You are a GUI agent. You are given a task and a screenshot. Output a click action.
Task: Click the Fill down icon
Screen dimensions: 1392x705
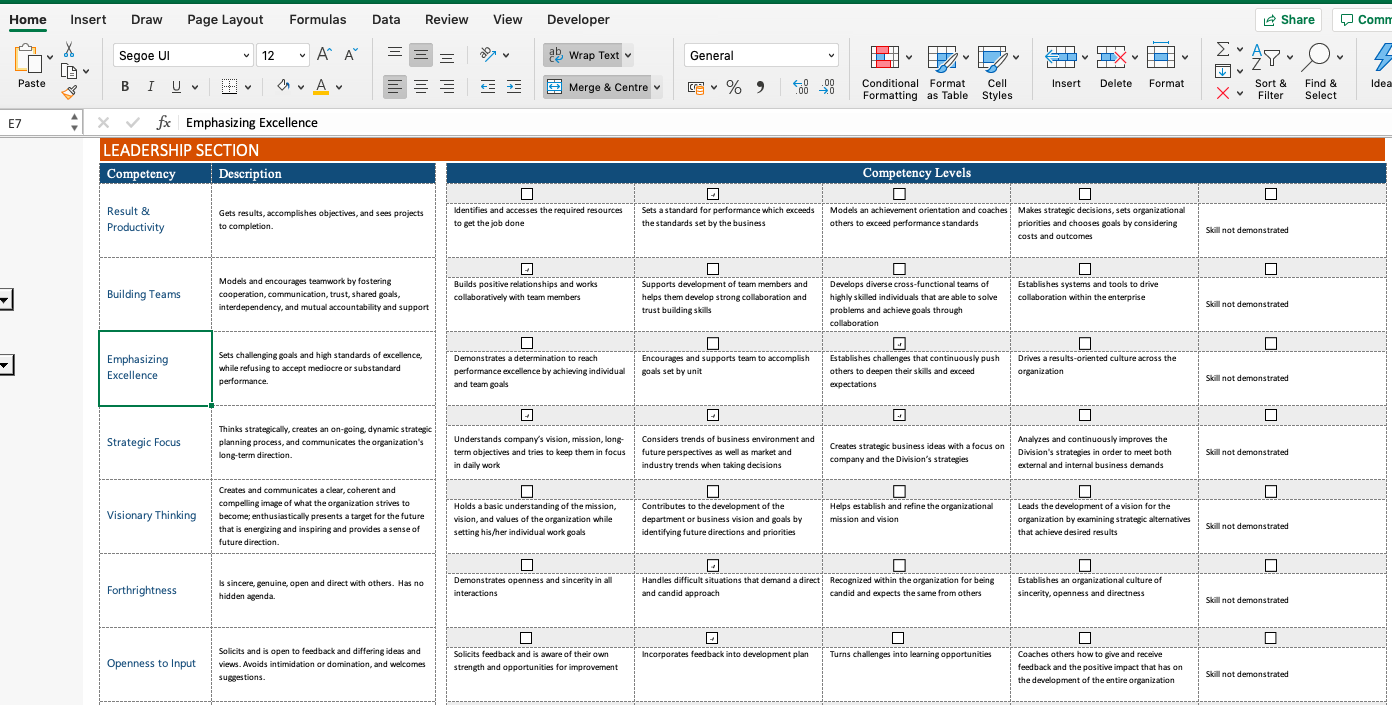[1222, 71]
